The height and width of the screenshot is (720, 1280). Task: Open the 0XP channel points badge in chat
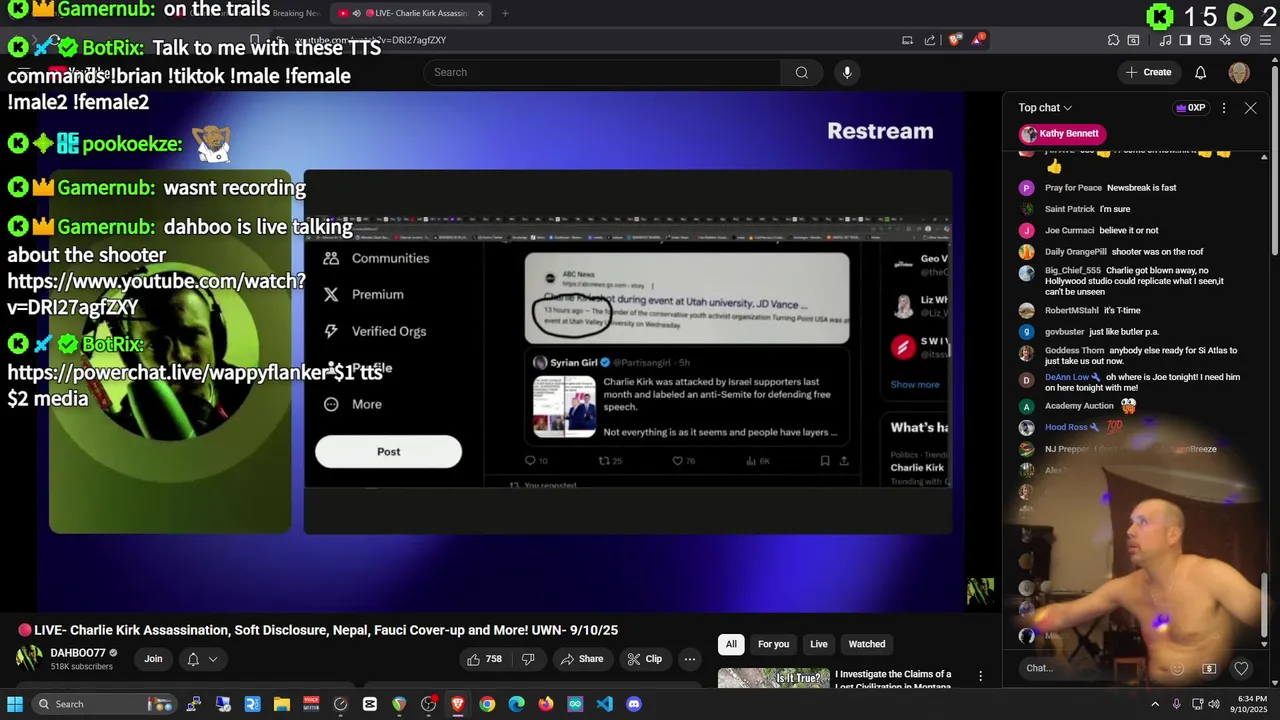click(1190, 108)
